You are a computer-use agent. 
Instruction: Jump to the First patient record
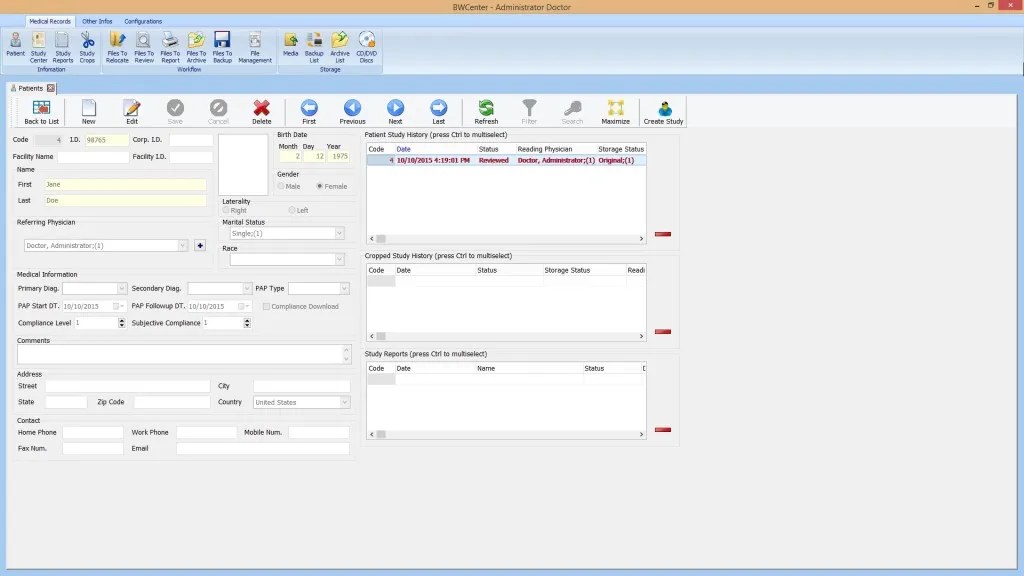(x=309, y=112)
